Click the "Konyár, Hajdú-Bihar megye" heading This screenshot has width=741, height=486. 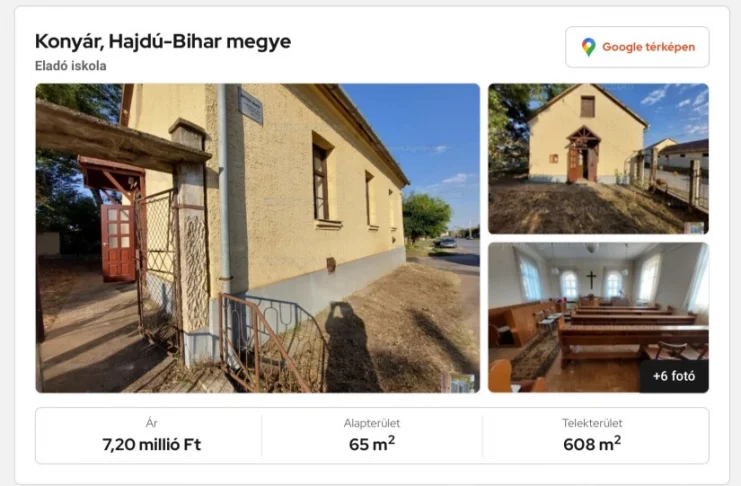tap(163, 42)
